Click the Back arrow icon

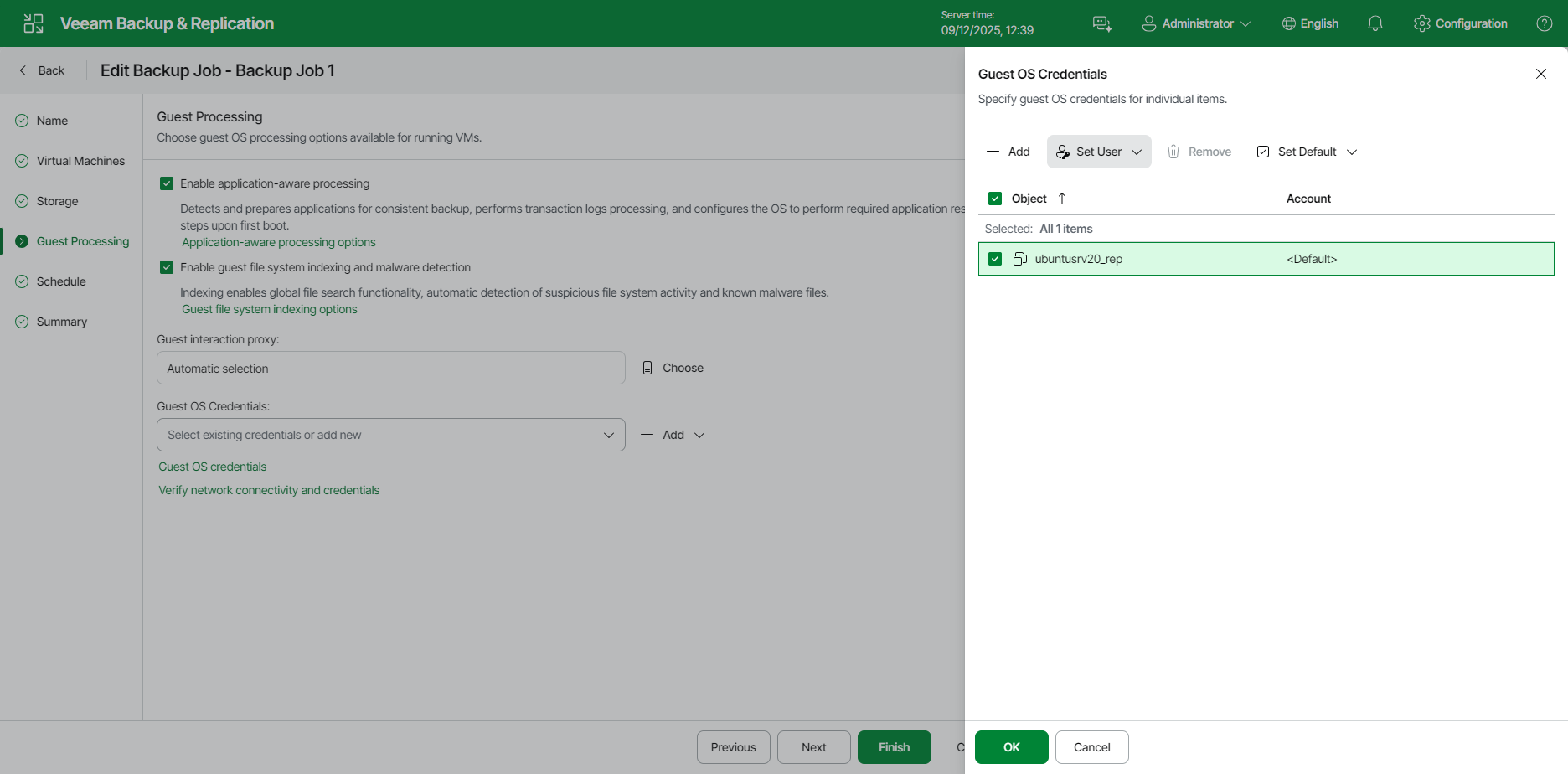coord(23,70)
